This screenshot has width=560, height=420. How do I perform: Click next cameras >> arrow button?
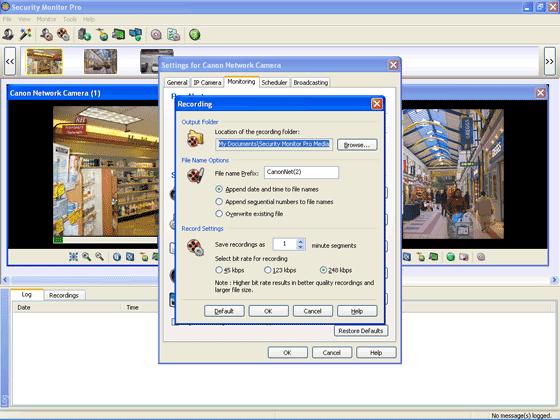coord(549,61)
